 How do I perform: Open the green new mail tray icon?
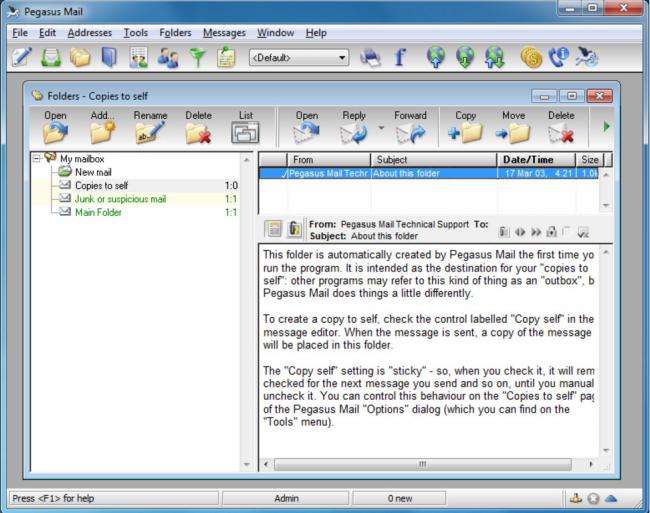[51, 57]
